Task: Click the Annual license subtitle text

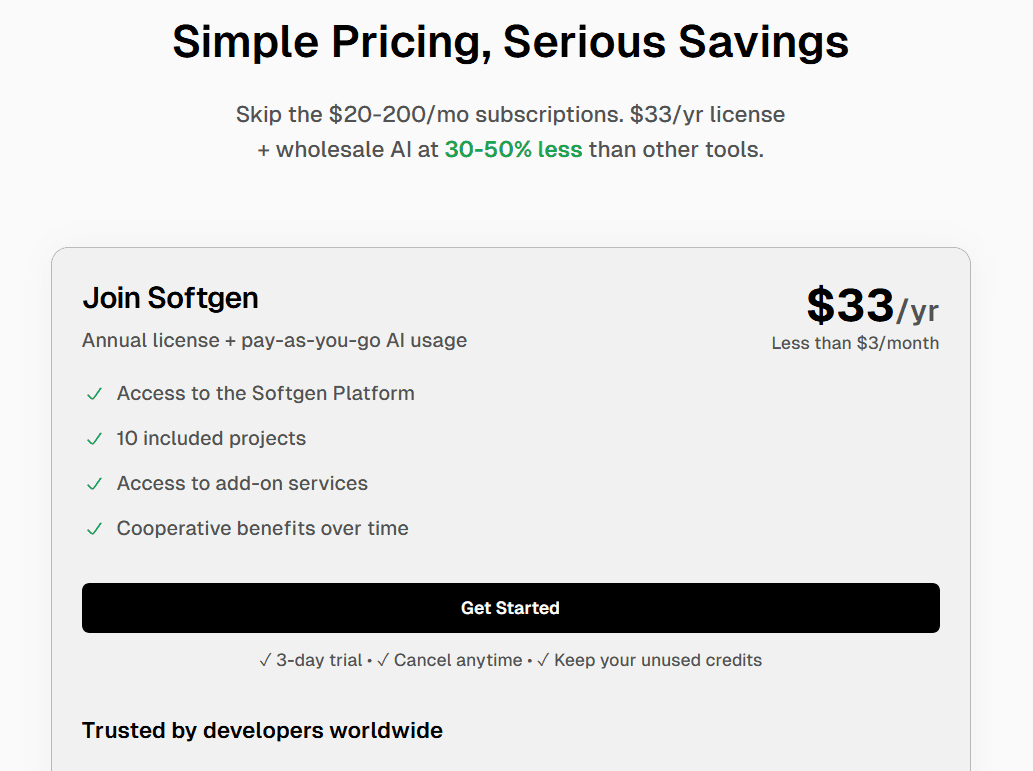Action: click(x=274, y=340)
